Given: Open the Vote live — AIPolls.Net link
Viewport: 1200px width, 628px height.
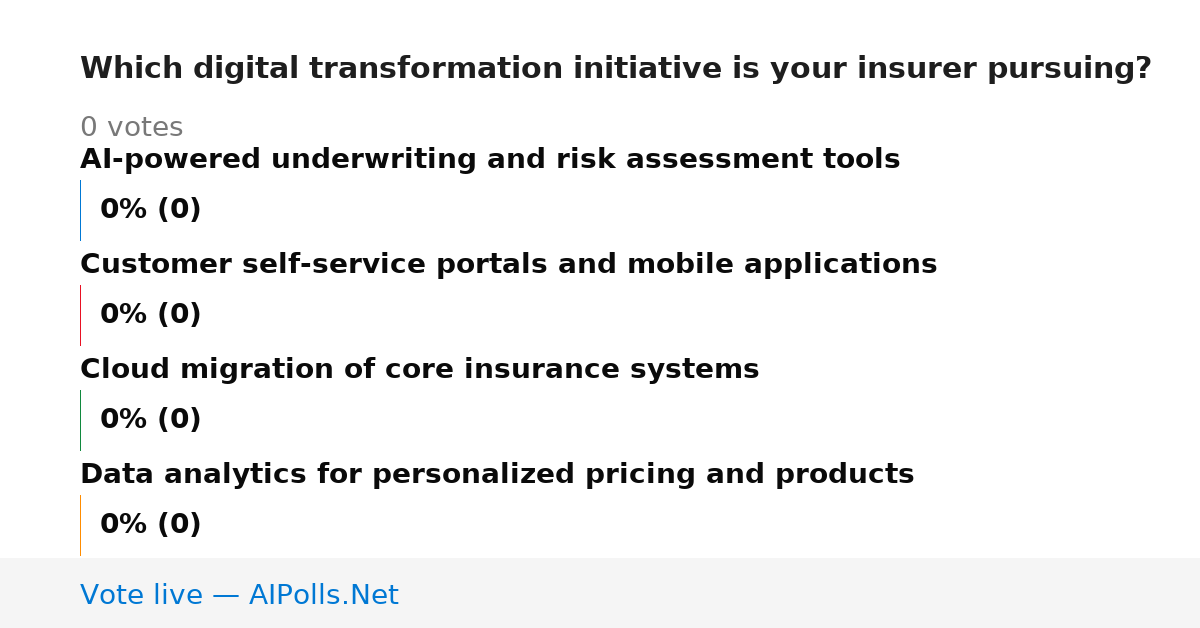Looking at the screenshot, I should click(x=239, y=595).
